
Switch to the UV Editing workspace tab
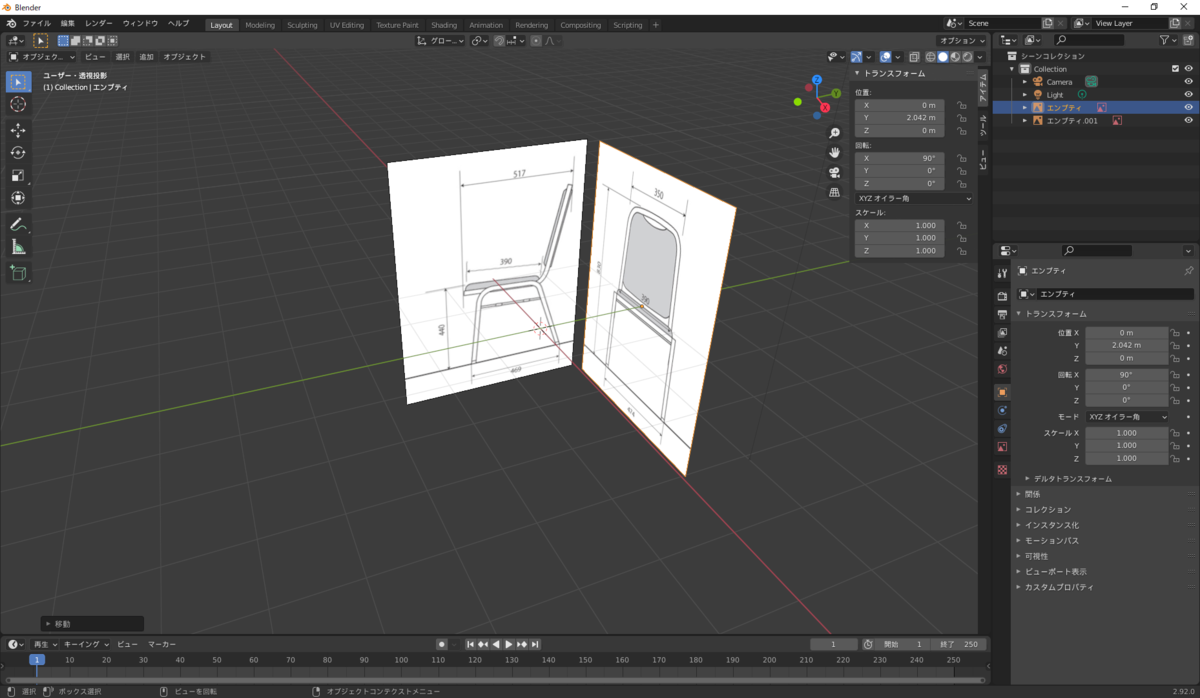pyautogui.click(x=347, y=25)
